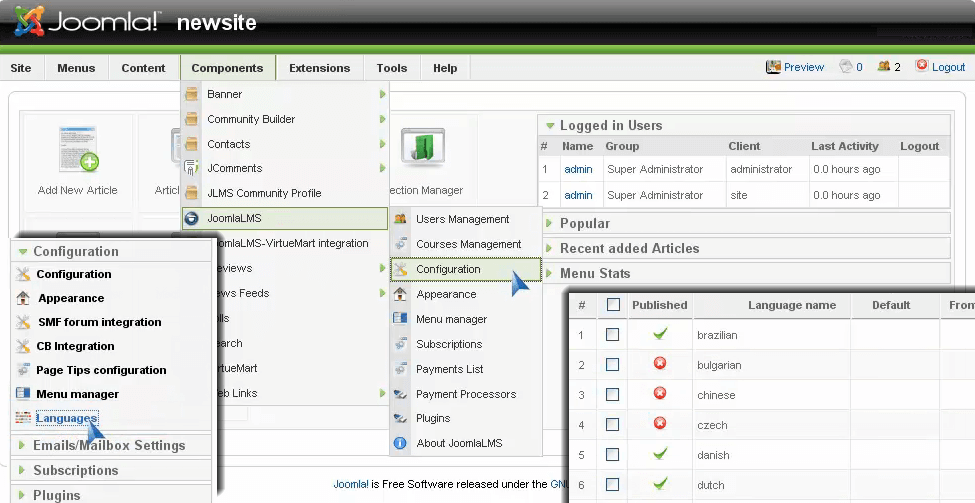Click the first admin user link
Screen dimensions: 975x503
pos(578,169)
